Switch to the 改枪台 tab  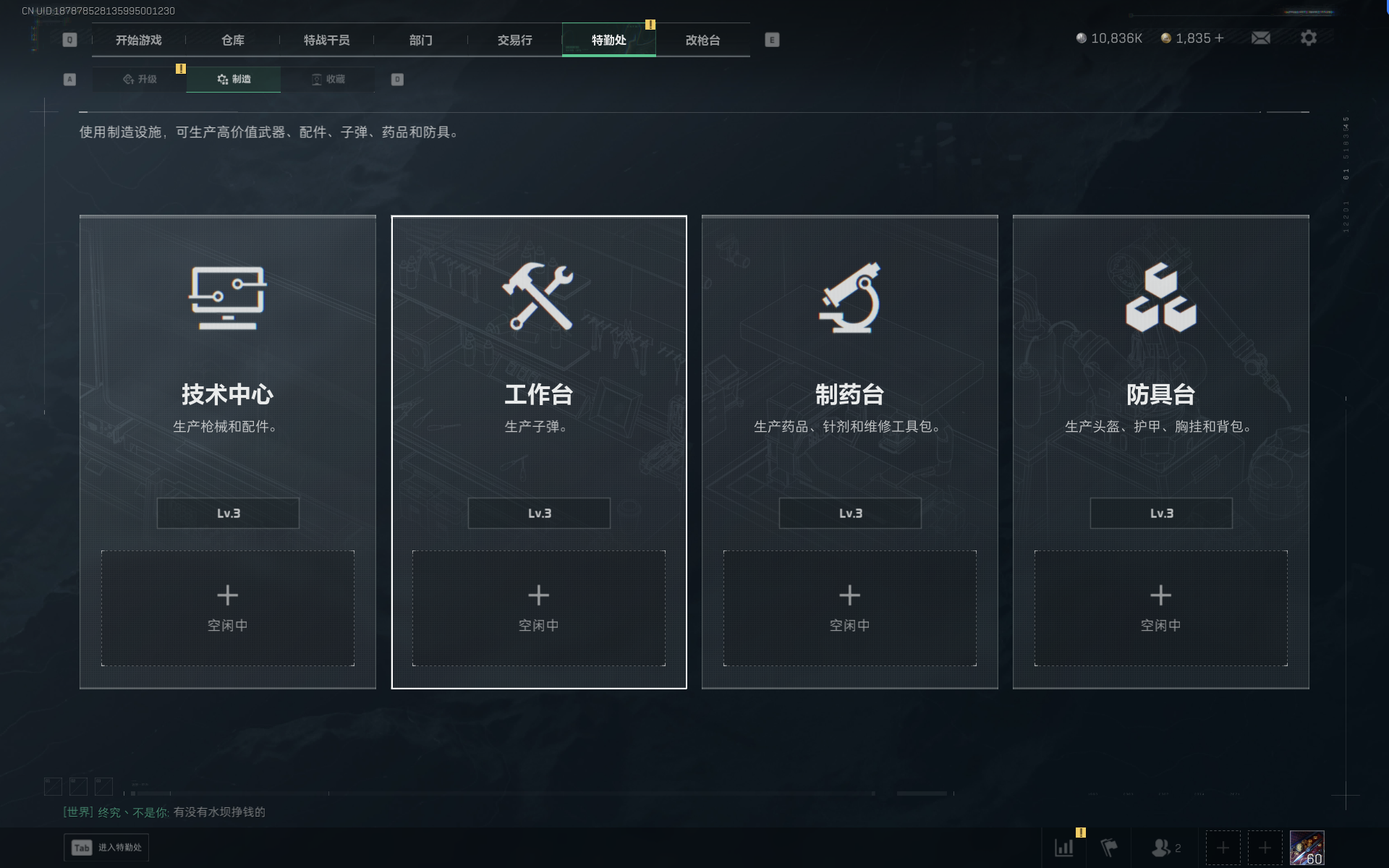point(702,40)
